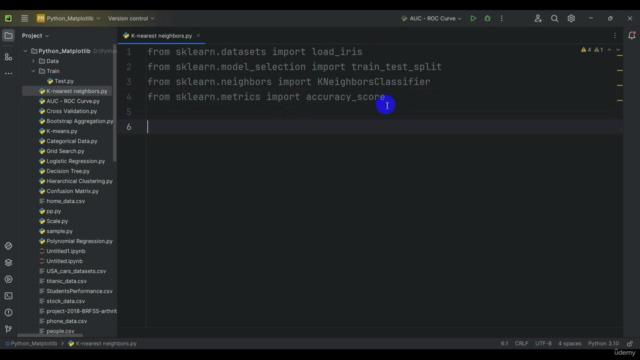Place cursor on empty line 5
Viewport: 640px width, 360px height.
[384, 112]
